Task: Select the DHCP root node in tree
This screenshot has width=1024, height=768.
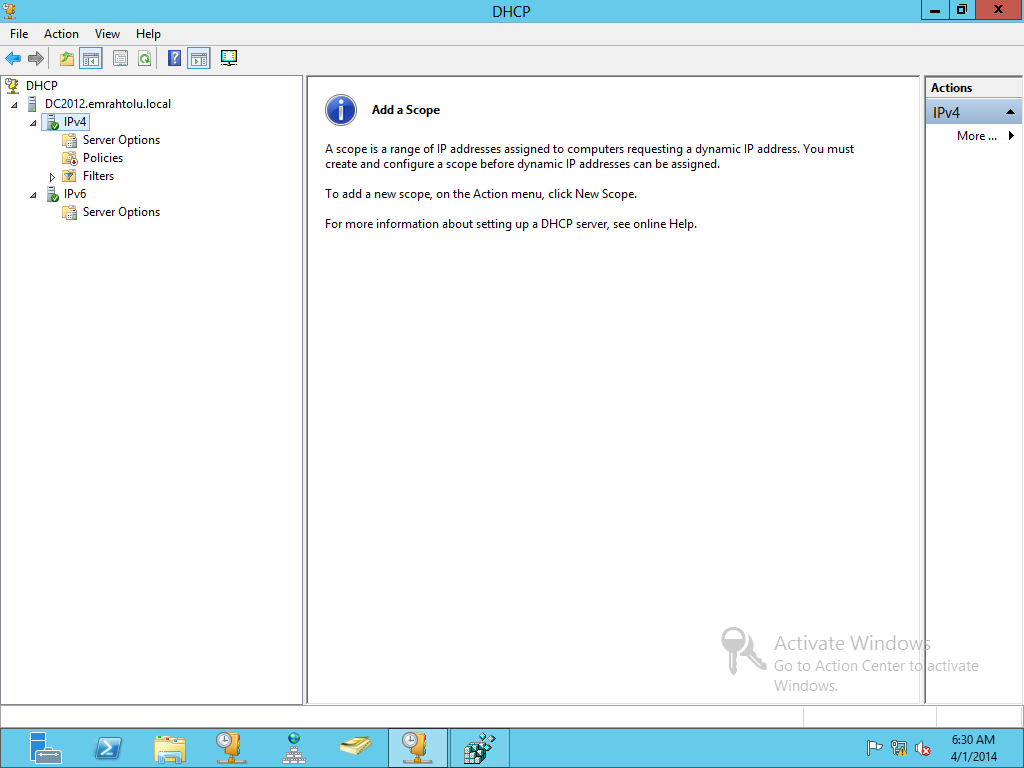Action: [42, 86]
